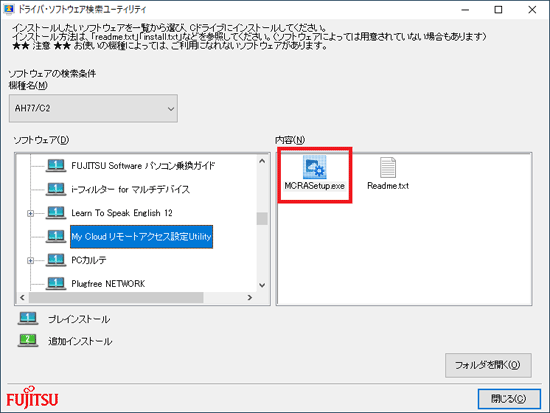Select FUJITSU Software パソコン乗換ガイド in the list

pyautogui.click(x=143, y=166)
